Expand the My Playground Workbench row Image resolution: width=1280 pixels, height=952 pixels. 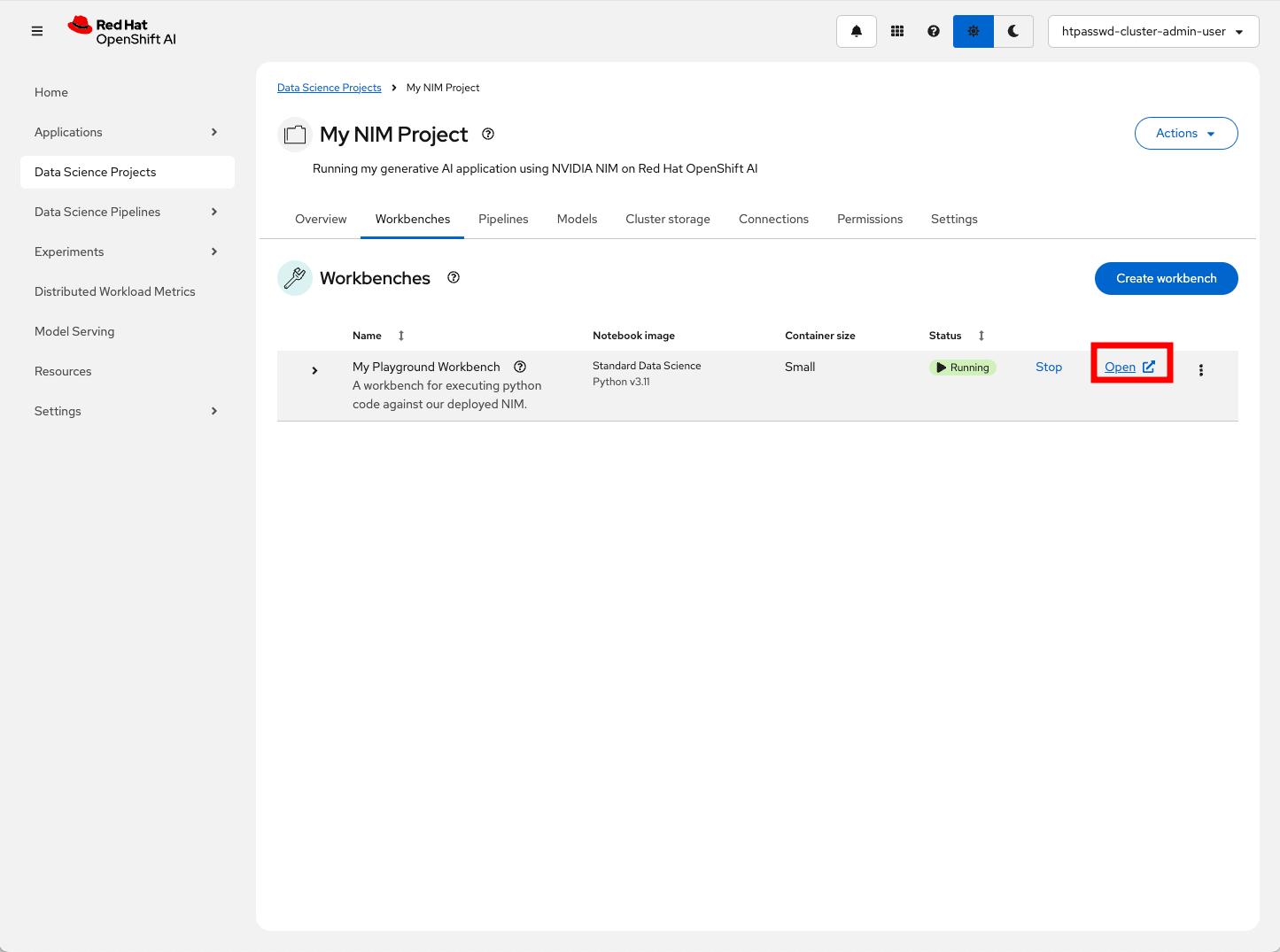point(314,370)
